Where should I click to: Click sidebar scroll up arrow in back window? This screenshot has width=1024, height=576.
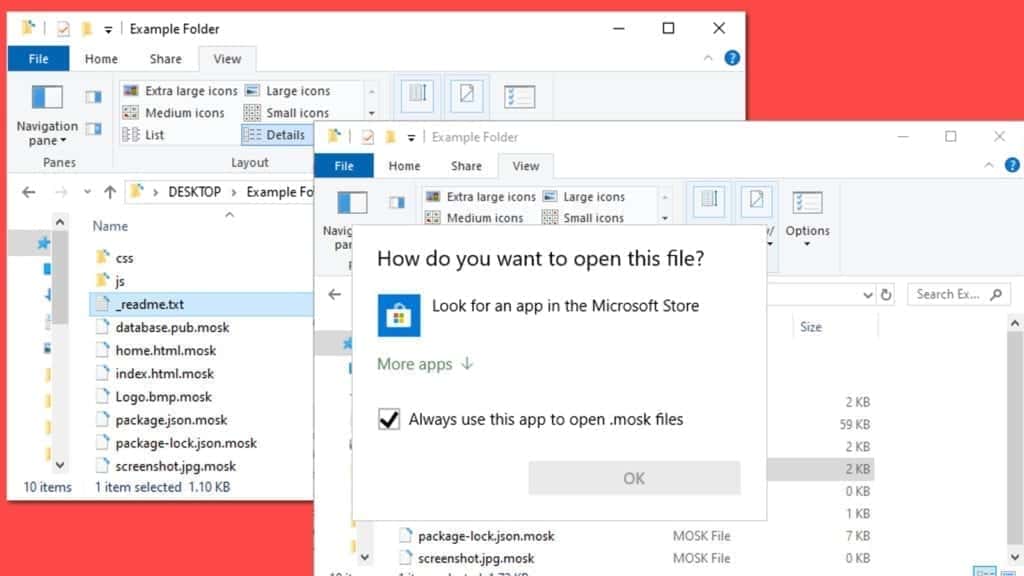pyautogui.click(x=59, y=222)
